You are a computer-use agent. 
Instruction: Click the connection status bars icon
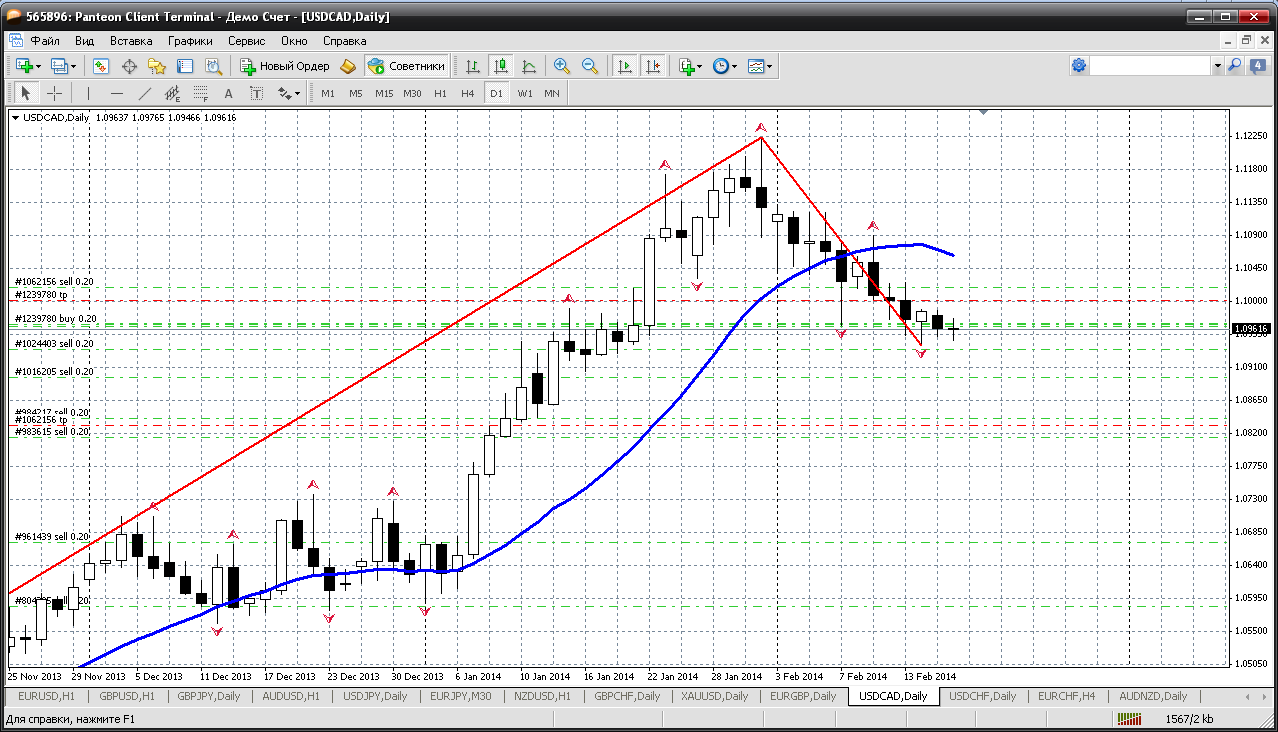1130,719
